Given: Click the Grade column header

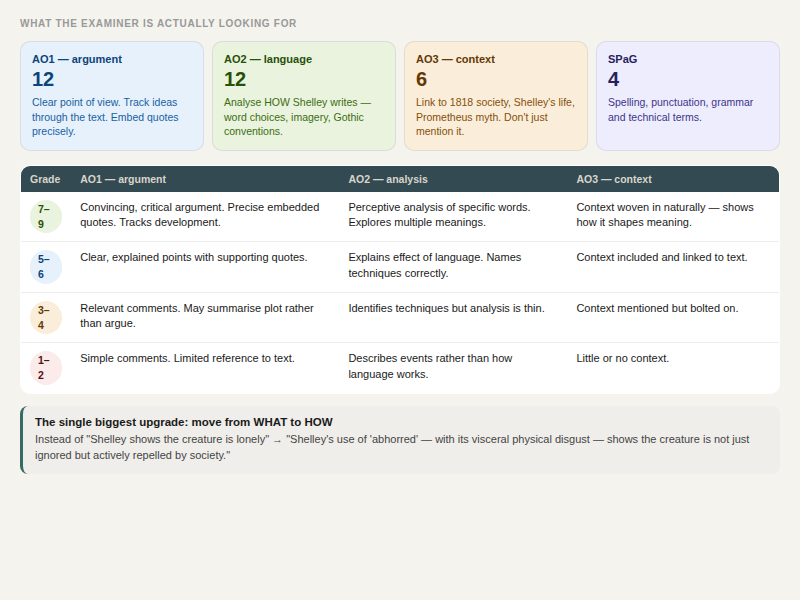Looking at the screenshot, I should 44,180.
